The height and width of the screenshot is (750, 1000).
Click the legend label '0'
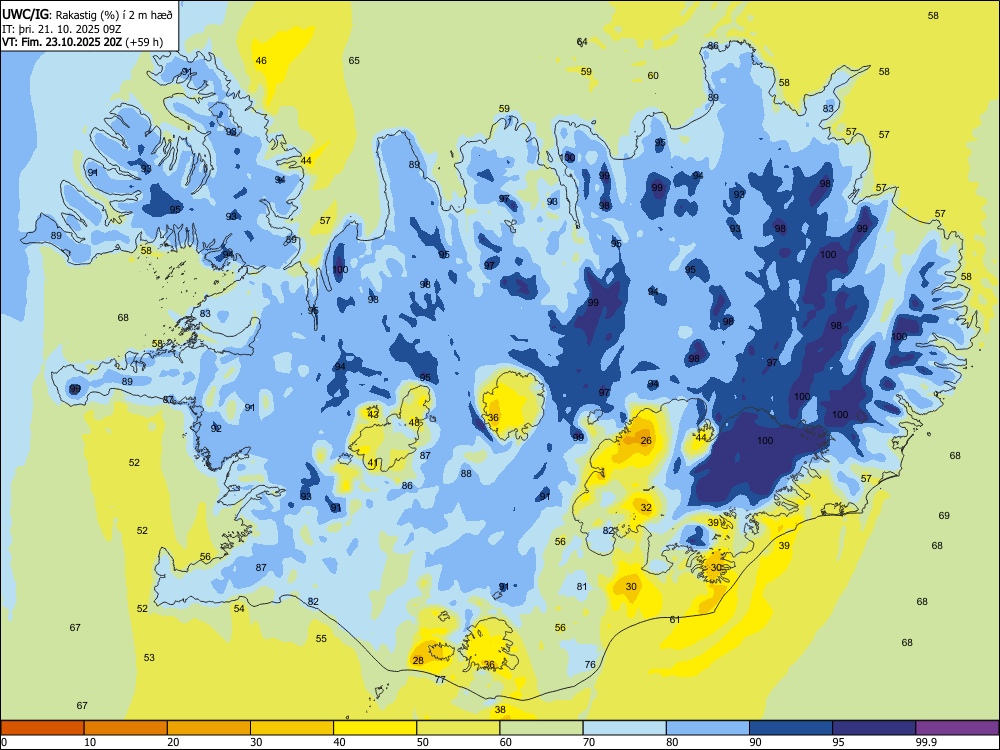[4, 742]
